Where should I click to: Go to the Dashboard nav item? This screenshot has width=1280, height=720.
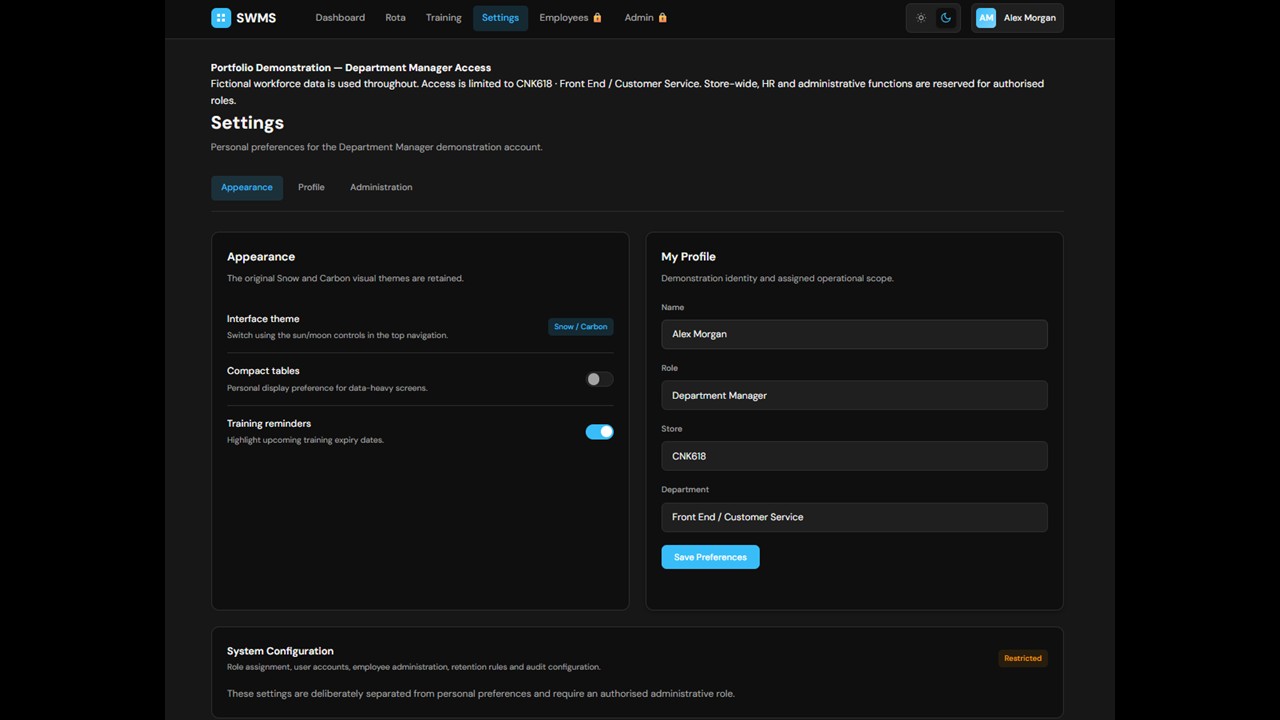pos(340,18)
